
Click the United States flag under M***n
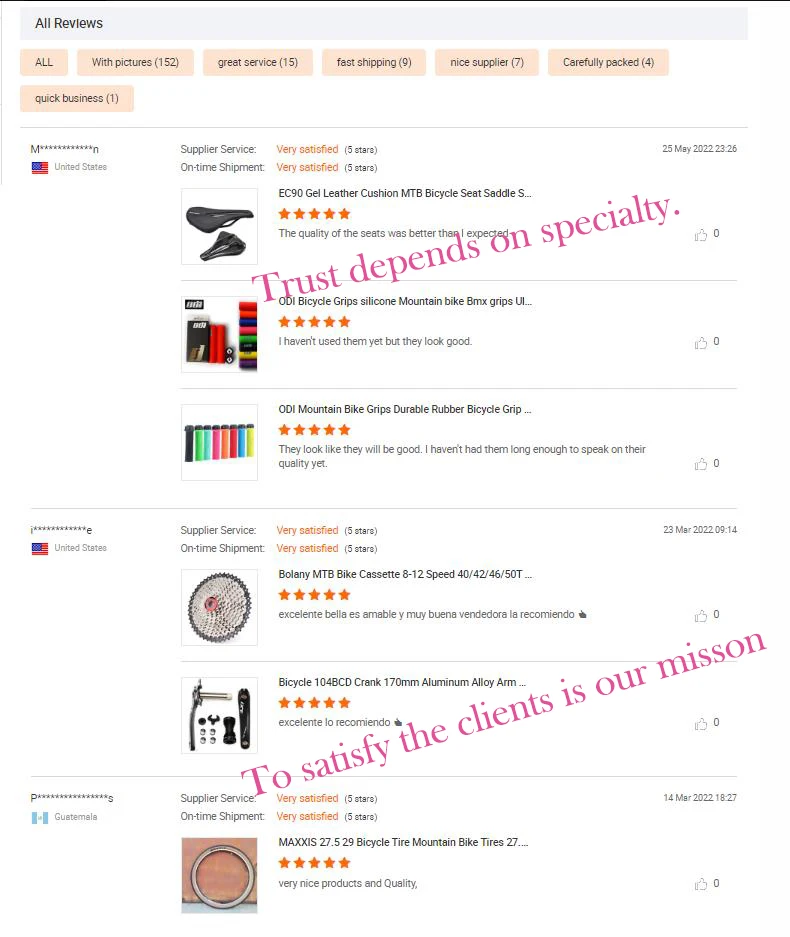click(x=40, y=168)
